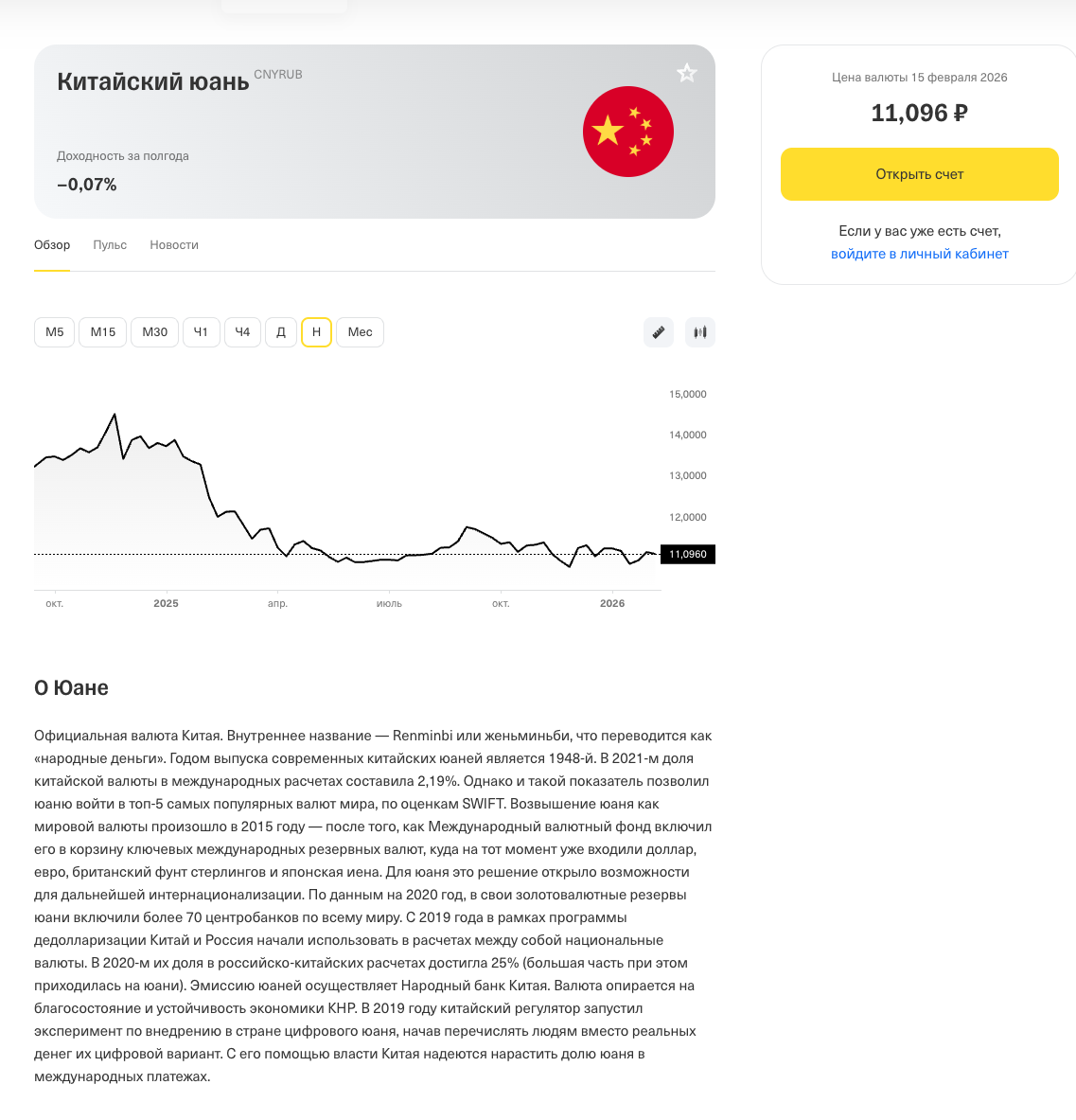Open the Обзор tab
The width and height of the screenshot is (1076, 1120).
52,245
